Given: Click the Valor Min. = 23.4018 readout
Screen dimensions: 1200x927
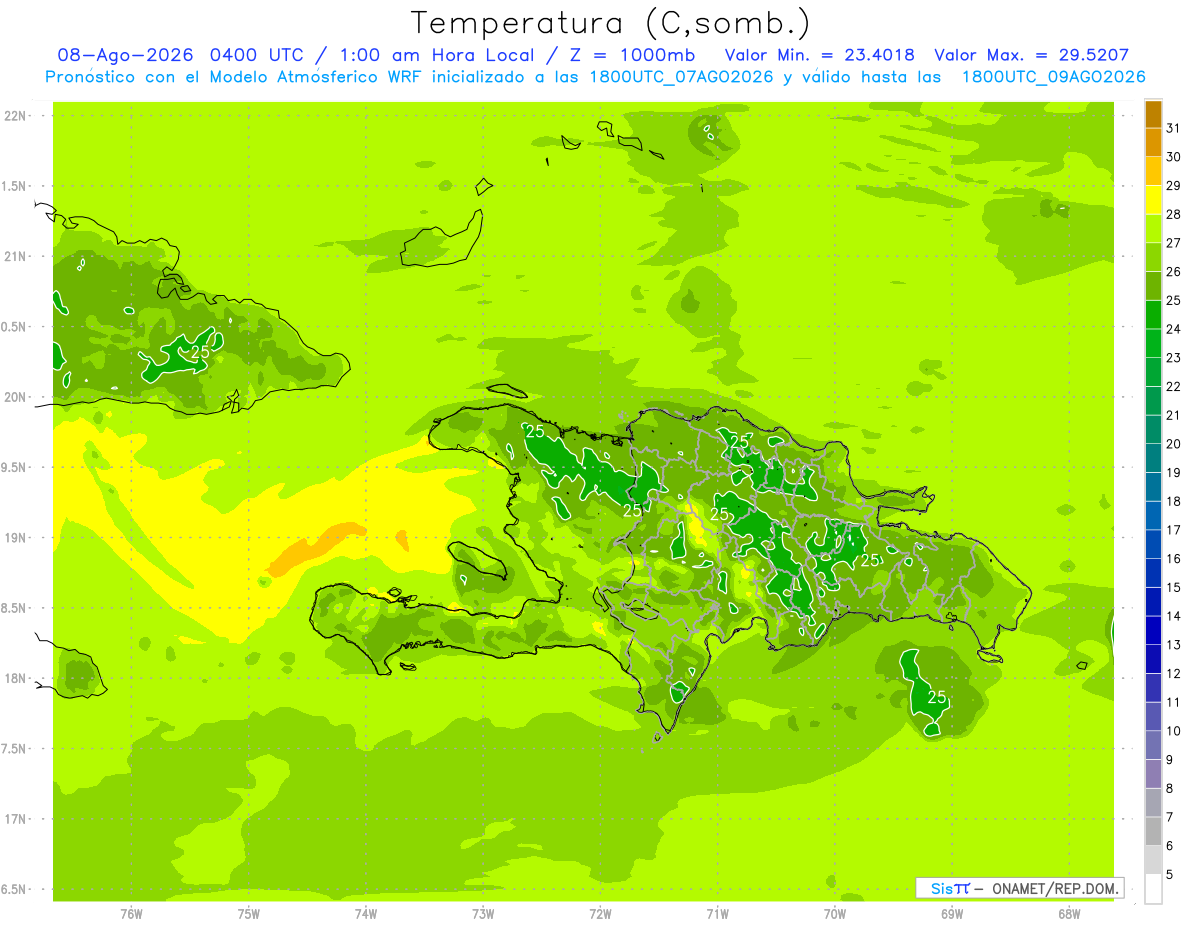Looking at the screenshot, I should (819, 55).
